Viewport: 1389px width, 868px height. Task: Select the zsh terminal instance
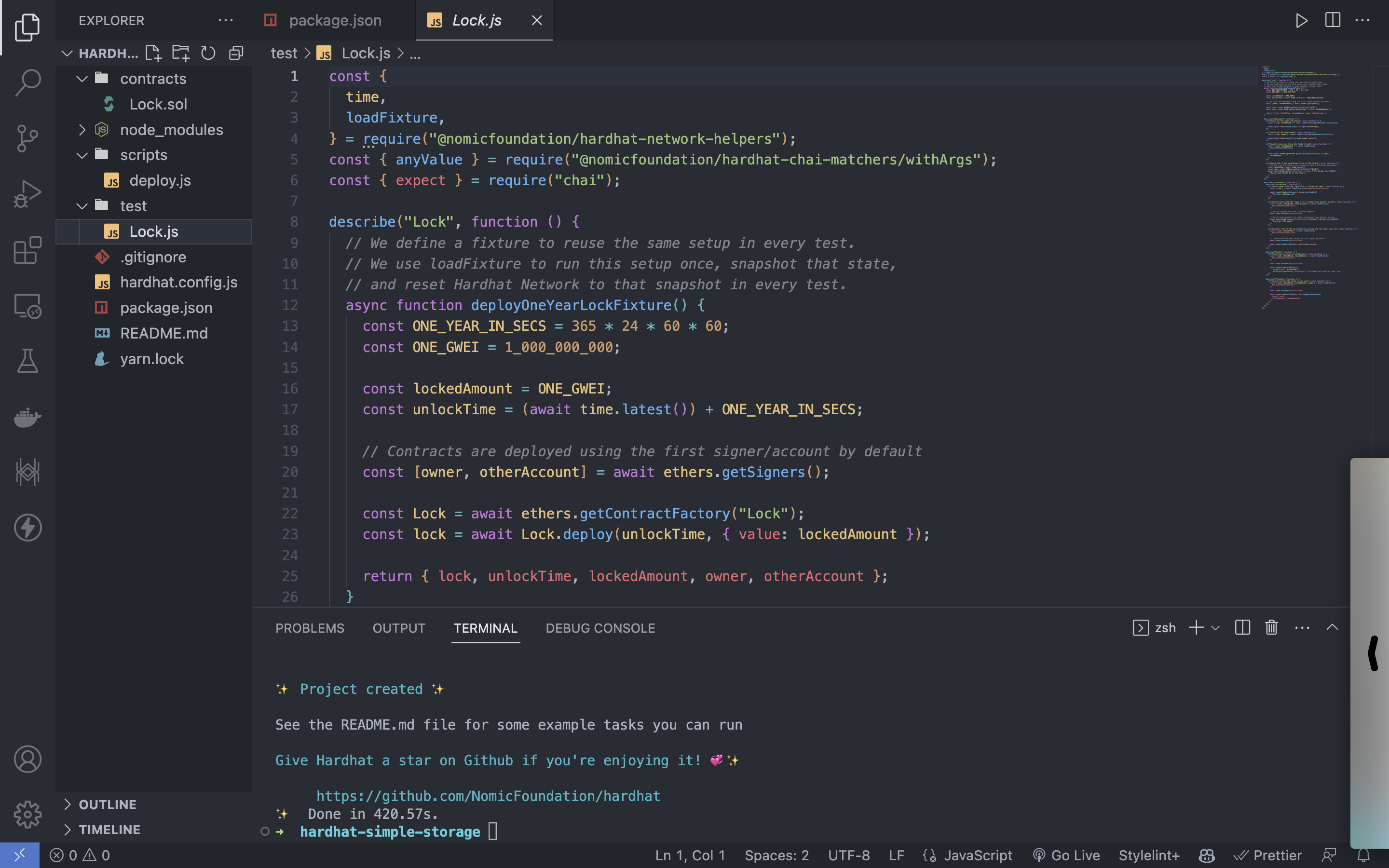coord(1154,627)
